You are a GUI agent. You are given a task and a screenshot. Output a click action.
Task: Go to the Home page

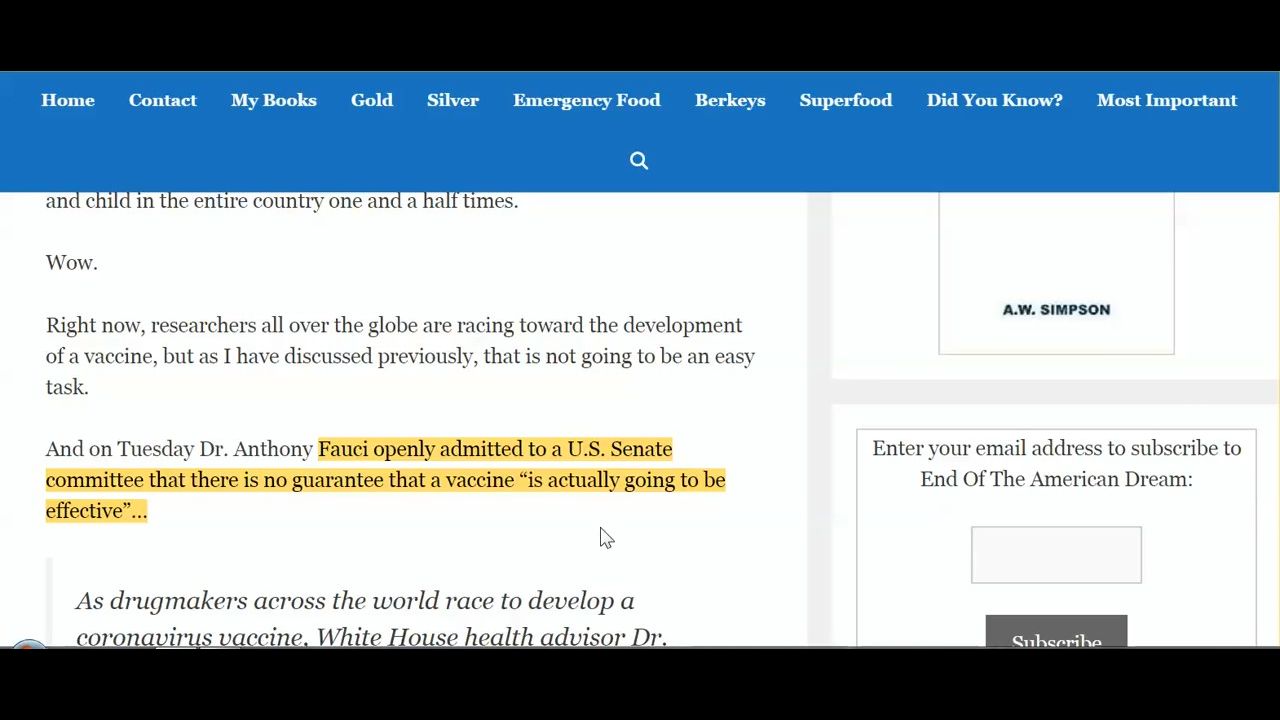[68, 100]
